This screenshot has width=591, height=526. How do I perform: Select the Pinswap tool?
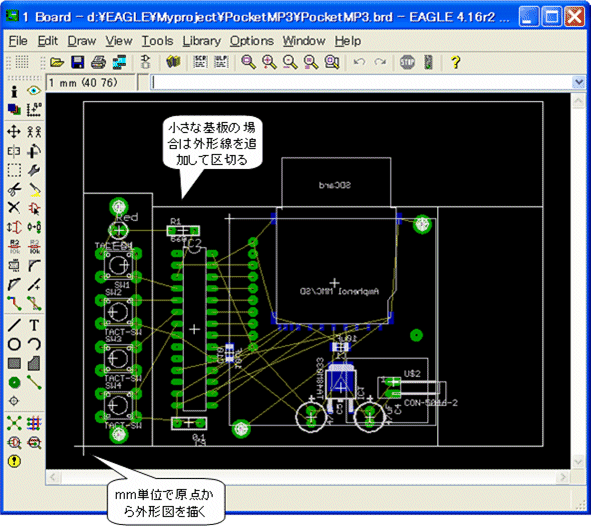click(x=14, y=227)
